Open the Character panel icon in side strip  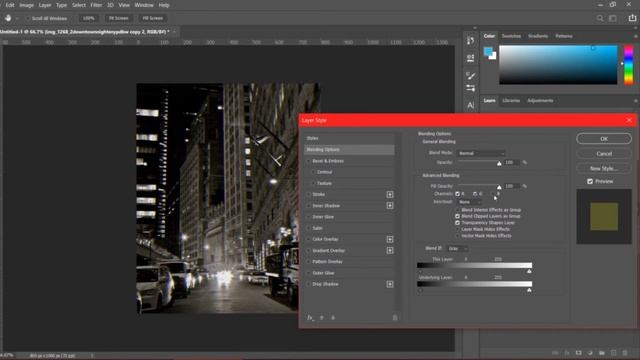tap(471, 106)
